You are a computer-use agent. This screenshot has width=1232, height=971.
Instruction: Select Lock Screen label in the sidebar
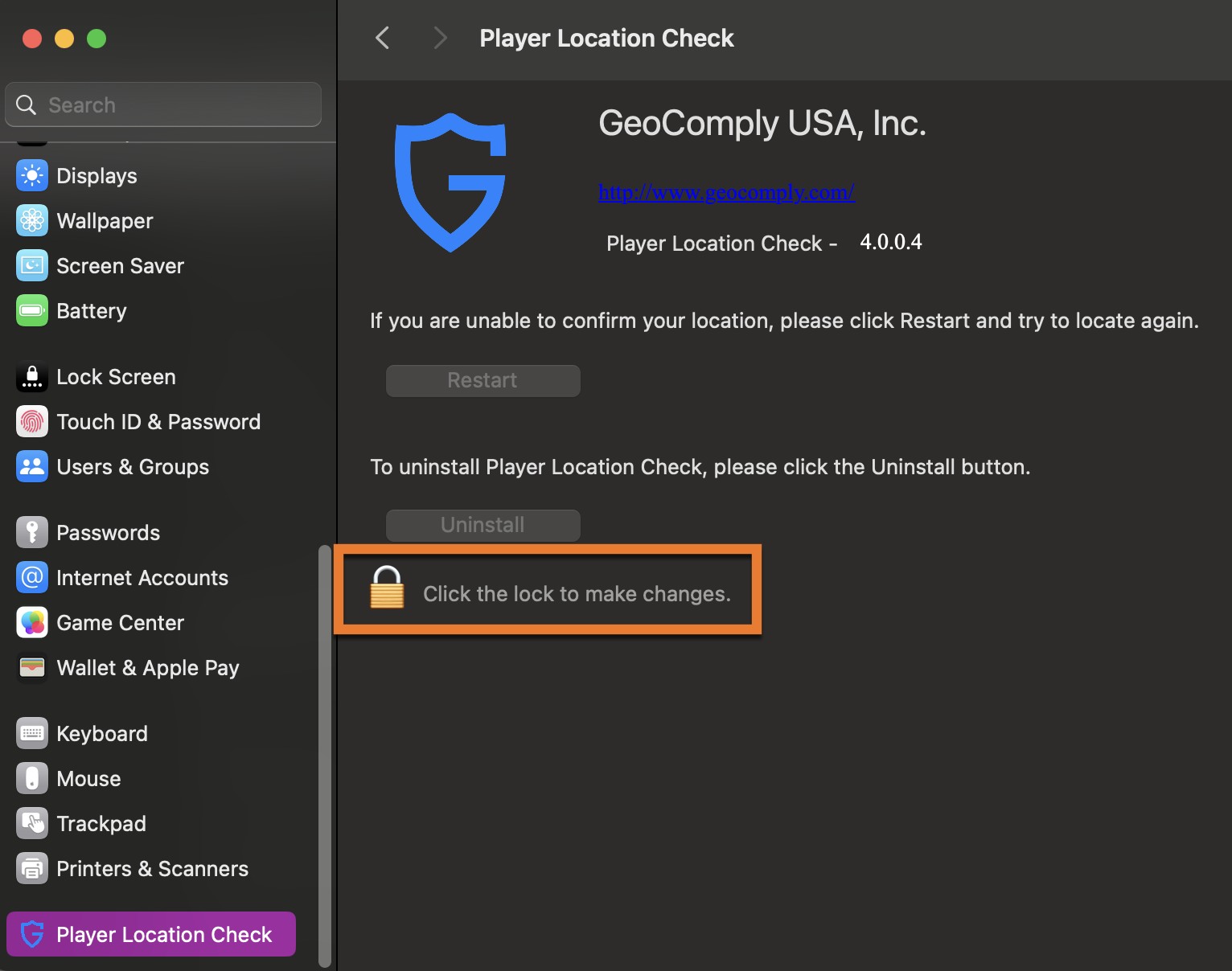(116, 377)
